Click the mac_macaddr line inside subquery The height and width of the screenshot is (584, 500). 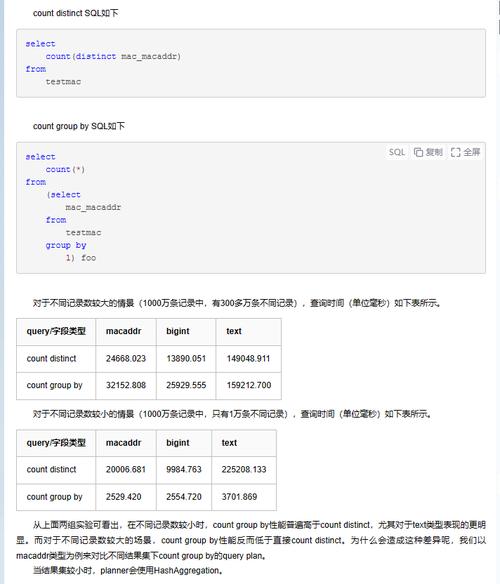point(93,207)
